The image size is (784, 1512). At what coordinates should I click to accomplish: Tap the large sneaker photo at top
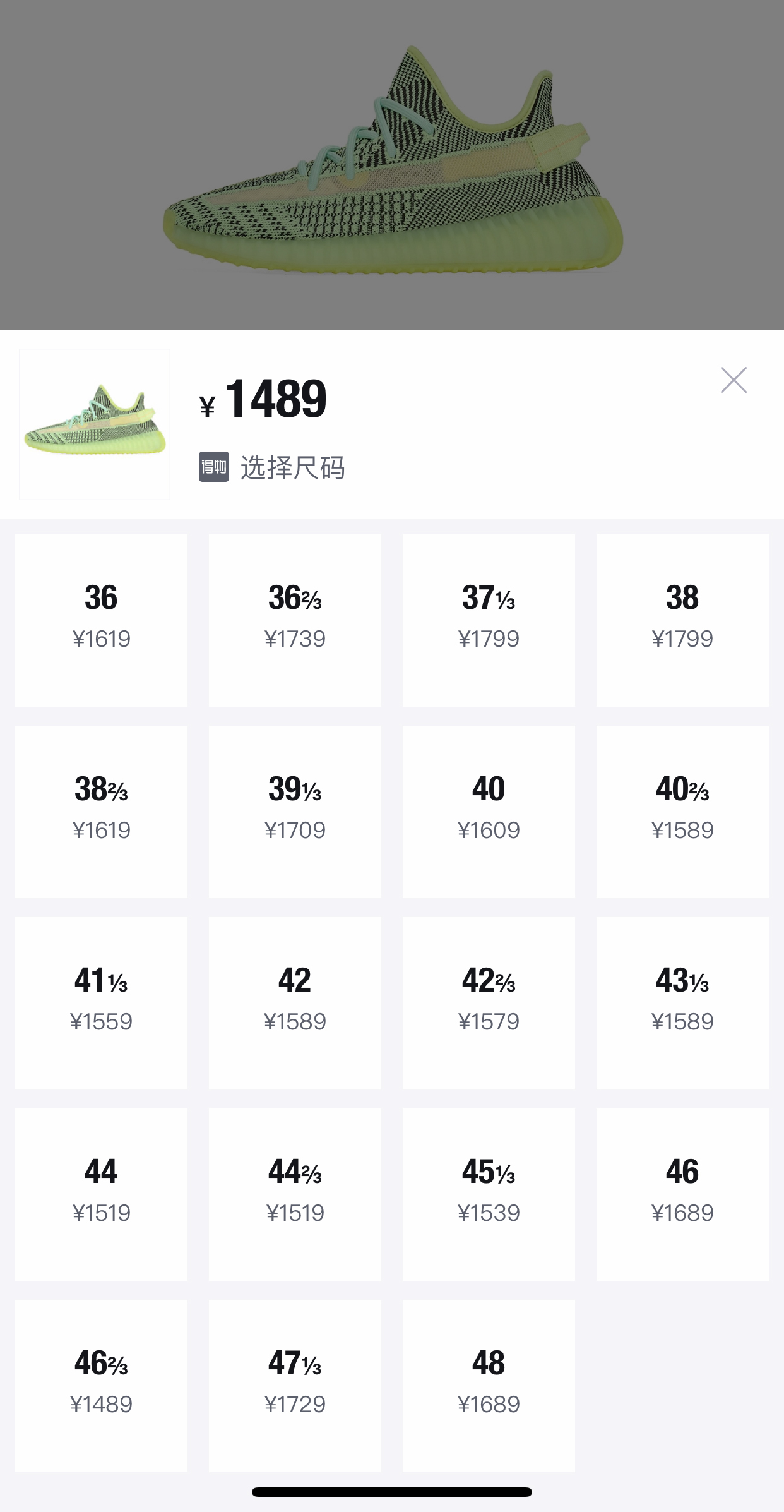pos(391,164)
